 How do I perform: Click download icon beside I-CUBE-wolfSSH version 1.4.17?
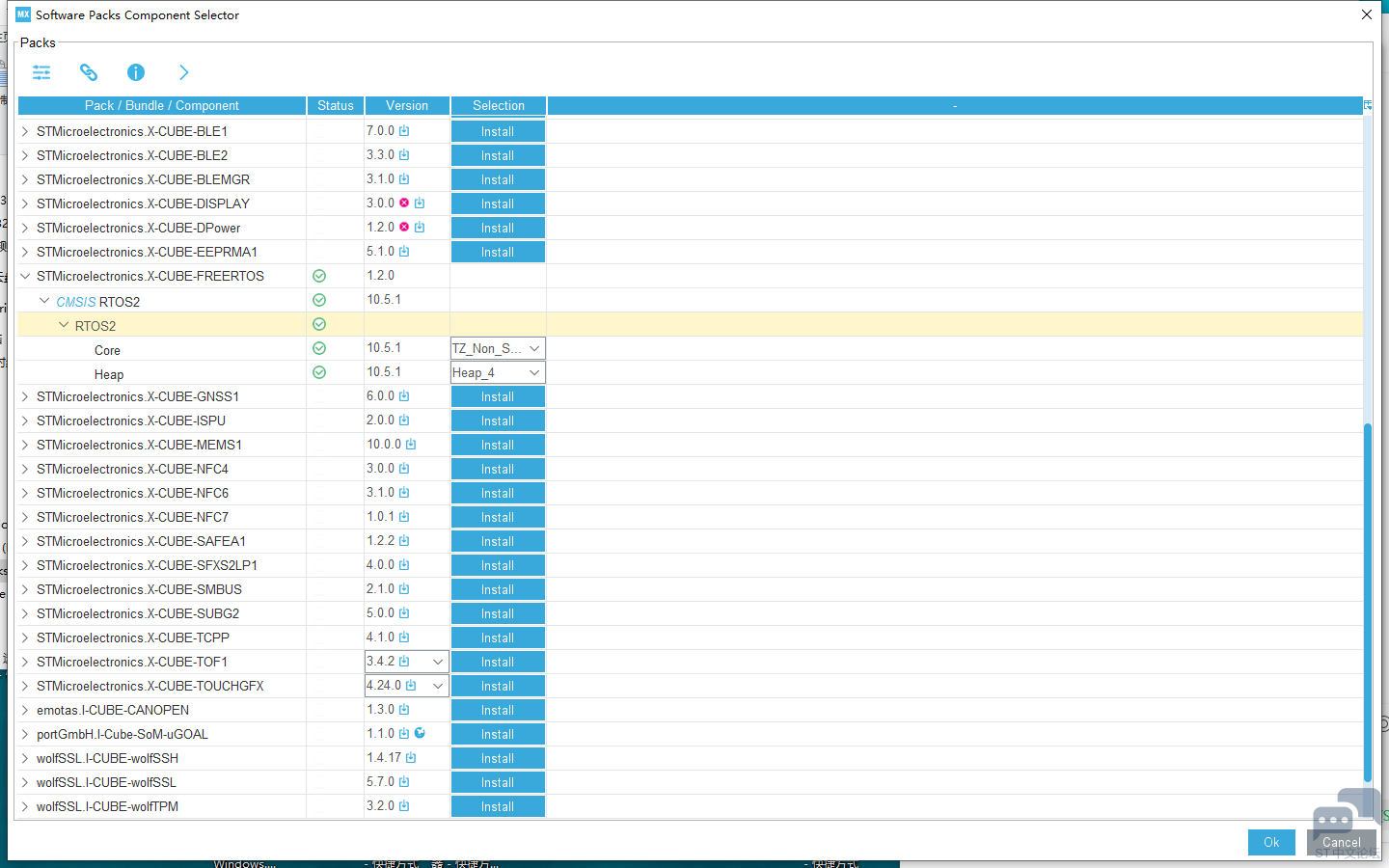tap(411, 758)
